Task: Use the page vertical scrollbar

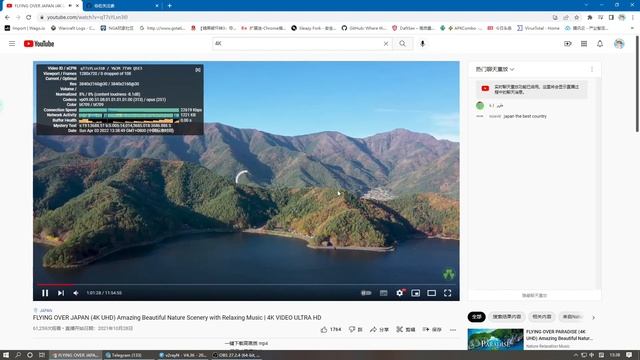Action: point(637,84)
